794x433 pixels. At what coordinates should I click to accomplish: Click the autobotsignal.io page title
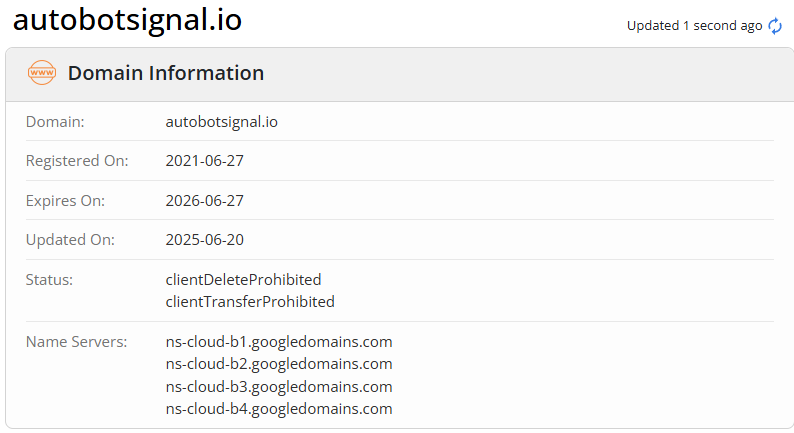tap(127, 20)
